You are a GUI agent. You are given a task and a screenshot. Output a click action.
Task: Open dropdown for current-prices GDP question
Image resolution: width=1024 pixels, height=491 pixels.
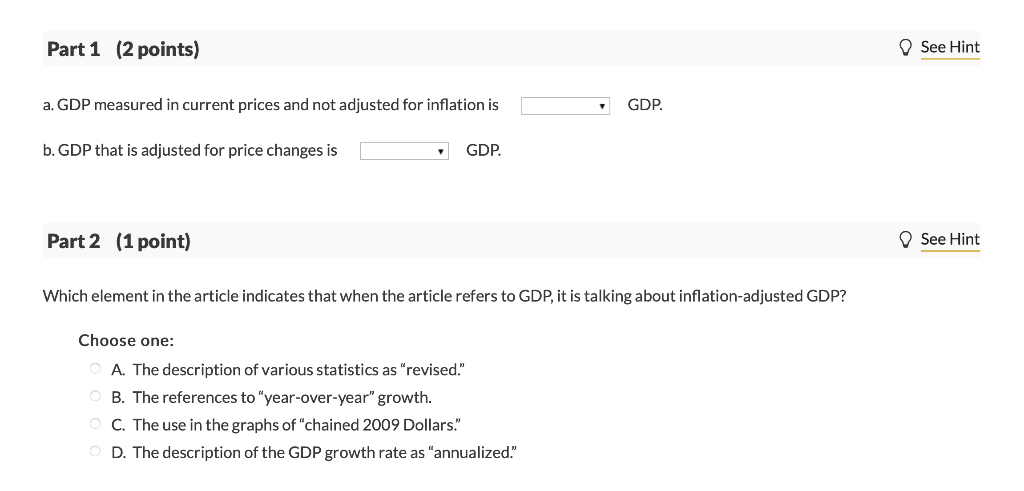click(565, 106)
